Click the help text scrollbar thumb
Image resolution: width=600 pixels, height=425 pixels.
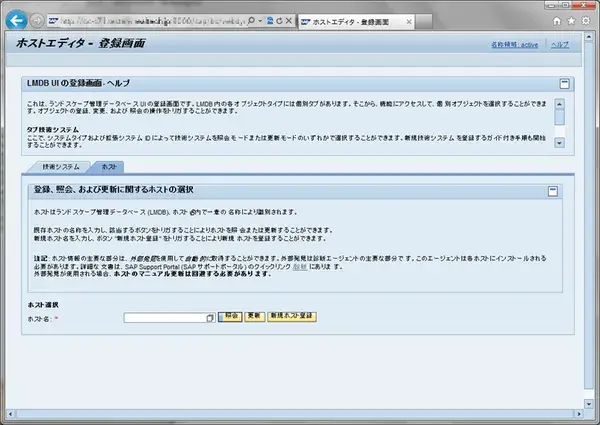559,117
